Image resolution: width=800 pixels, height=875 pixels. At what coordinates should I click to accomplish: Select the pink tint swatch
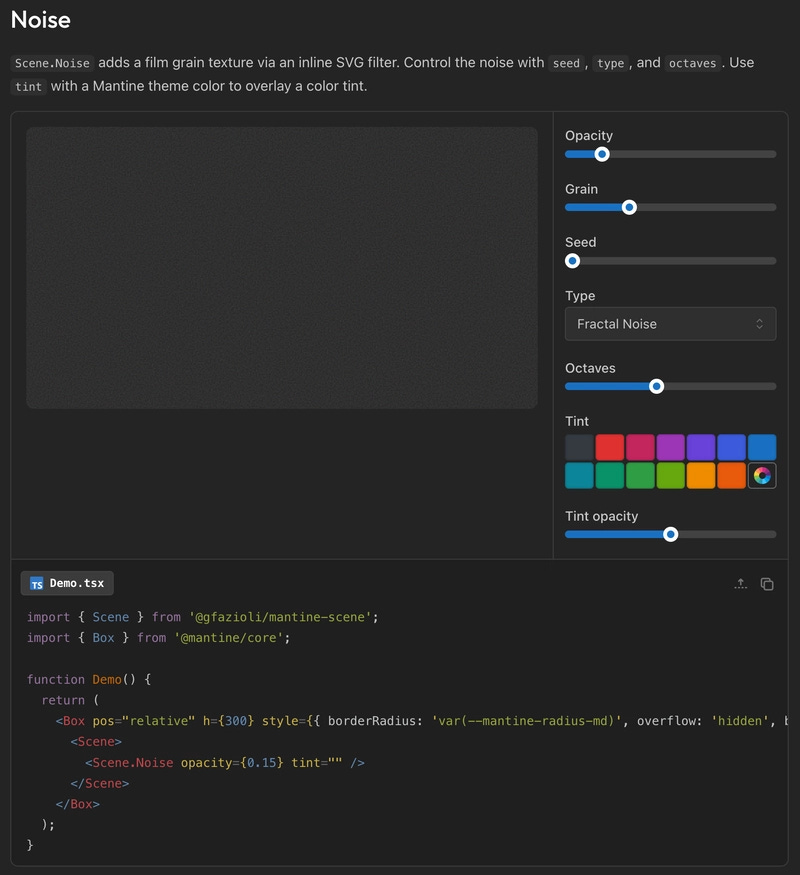[x=640, y=447]
